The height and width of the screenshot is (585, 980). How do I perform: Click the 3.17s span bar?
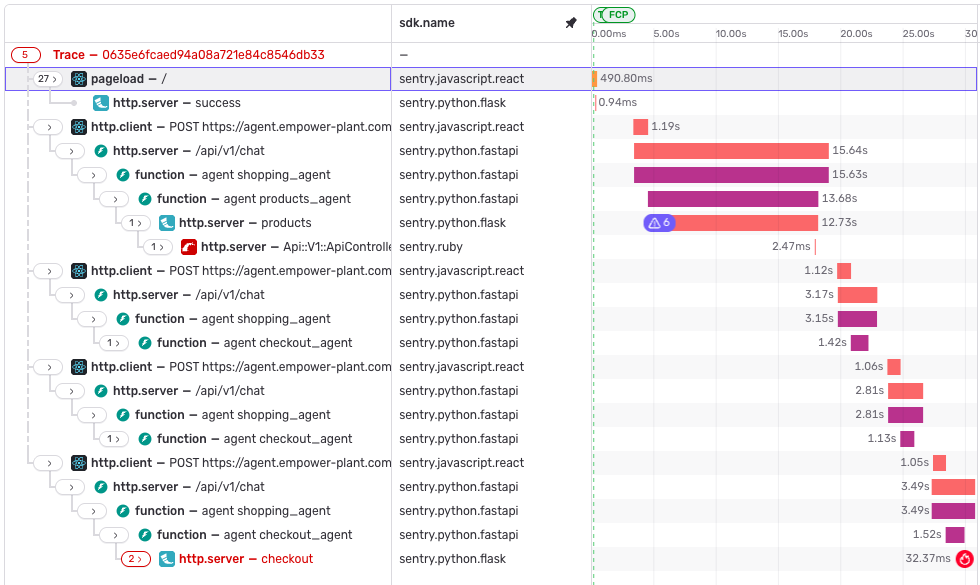(858, 295)
